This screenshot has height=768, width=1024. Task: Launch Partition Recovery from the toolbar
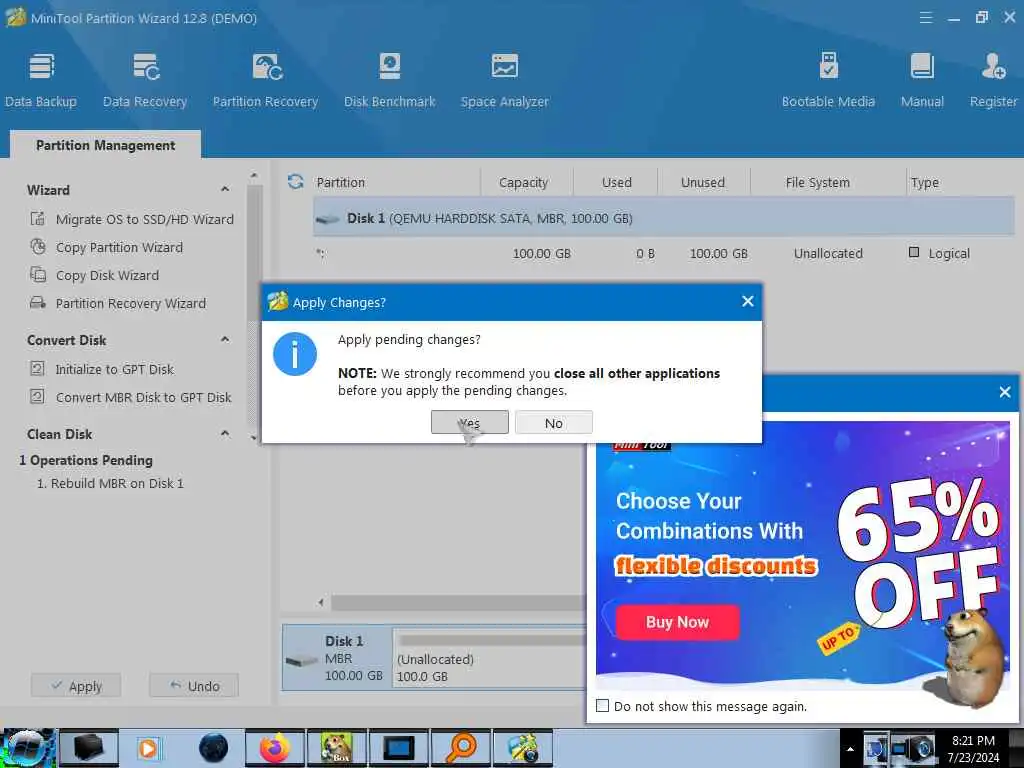coord(265,80)
